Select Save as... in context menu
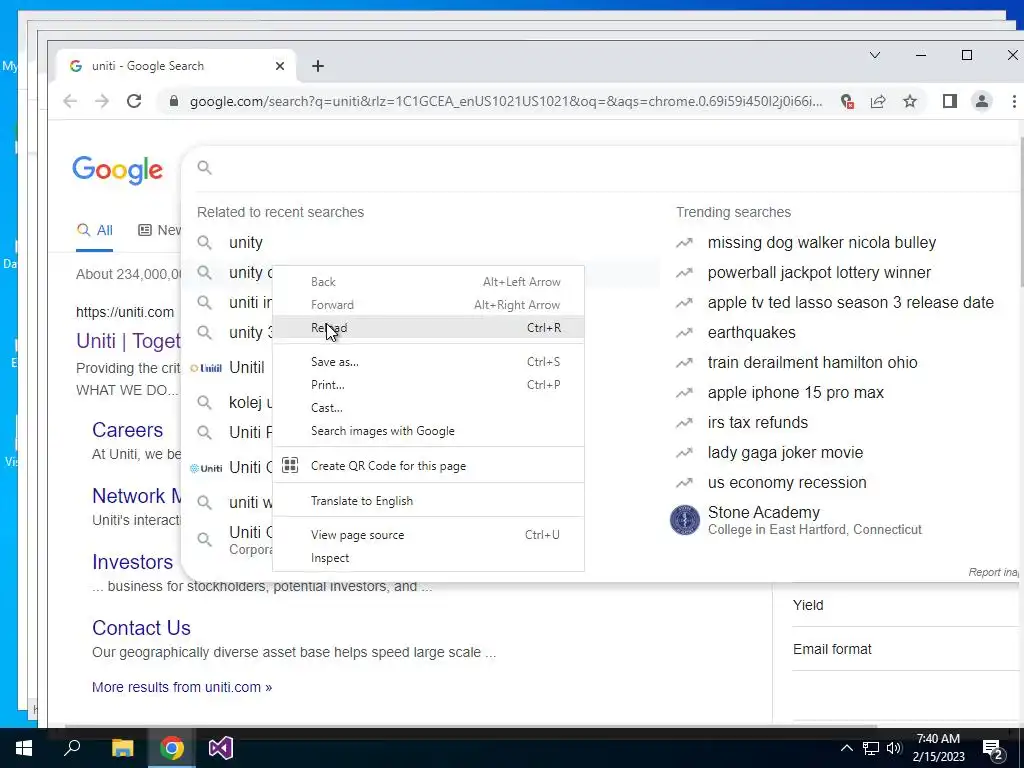 click(428, 362)
